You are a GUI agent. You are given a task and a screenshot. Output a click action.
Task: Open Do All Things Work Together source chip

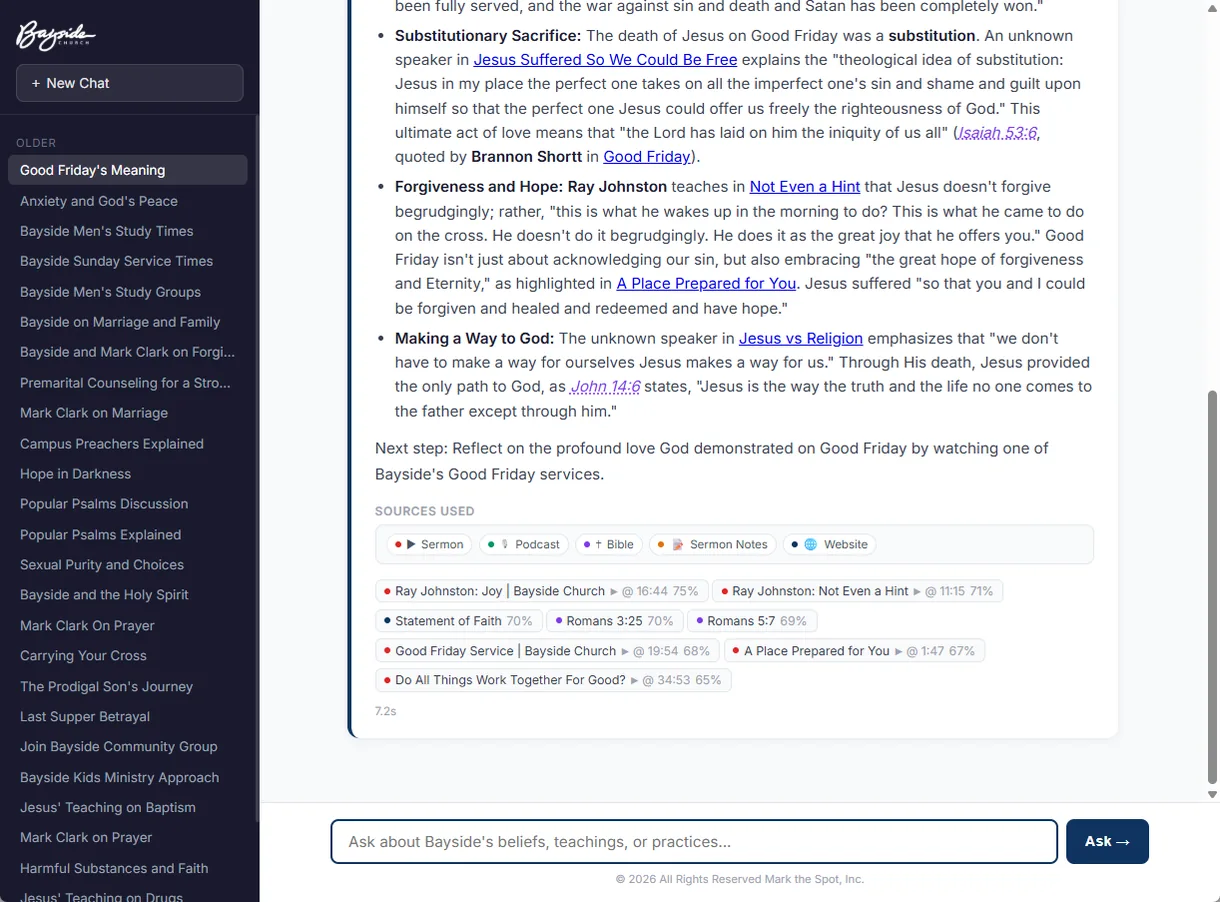553,680
